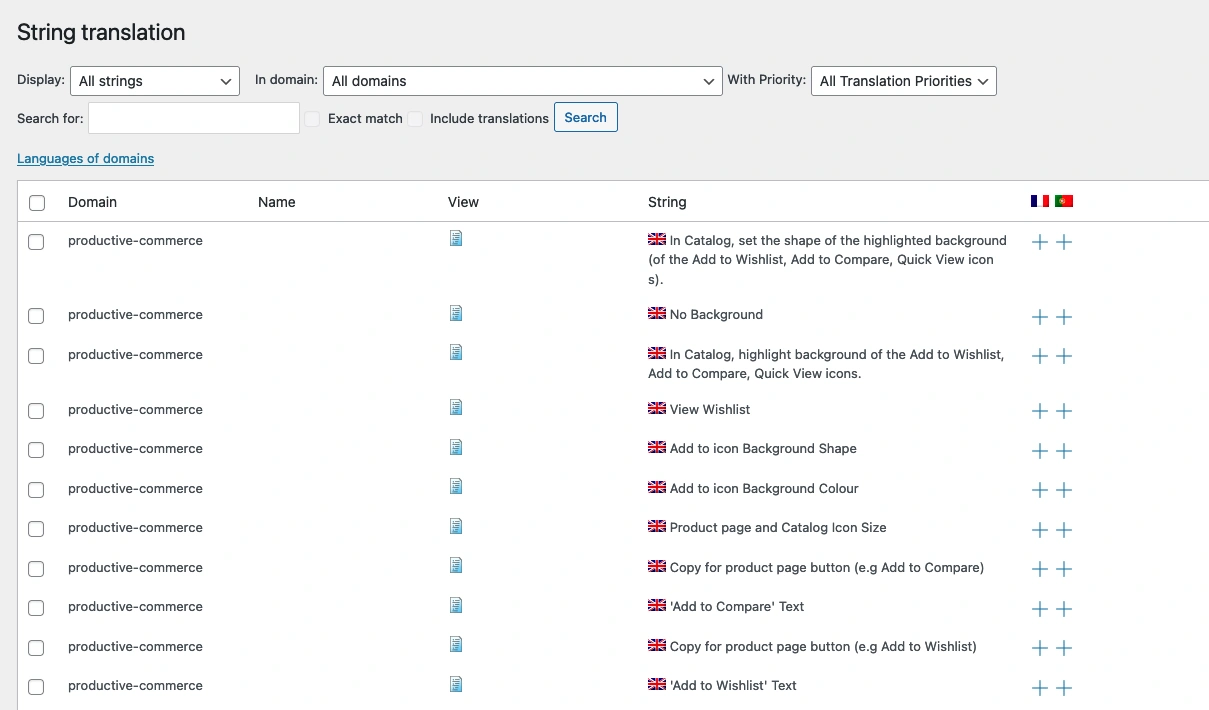Open view icon for 'Product page and Catalog Icon Size'
This screenshot has width=1209, height=710.
[456, 526]
